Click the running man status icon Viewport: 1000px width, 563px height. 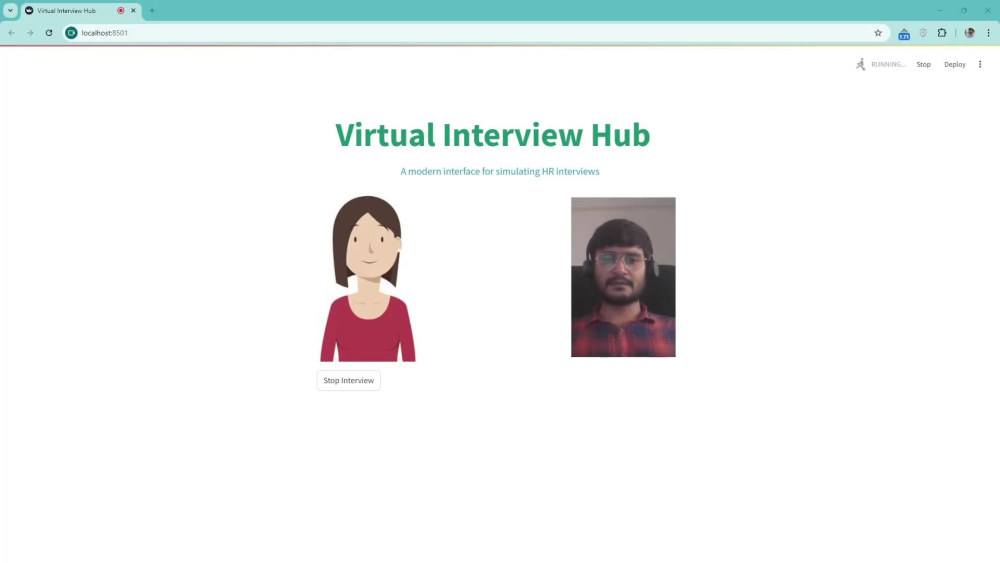(x=860, y=64)
